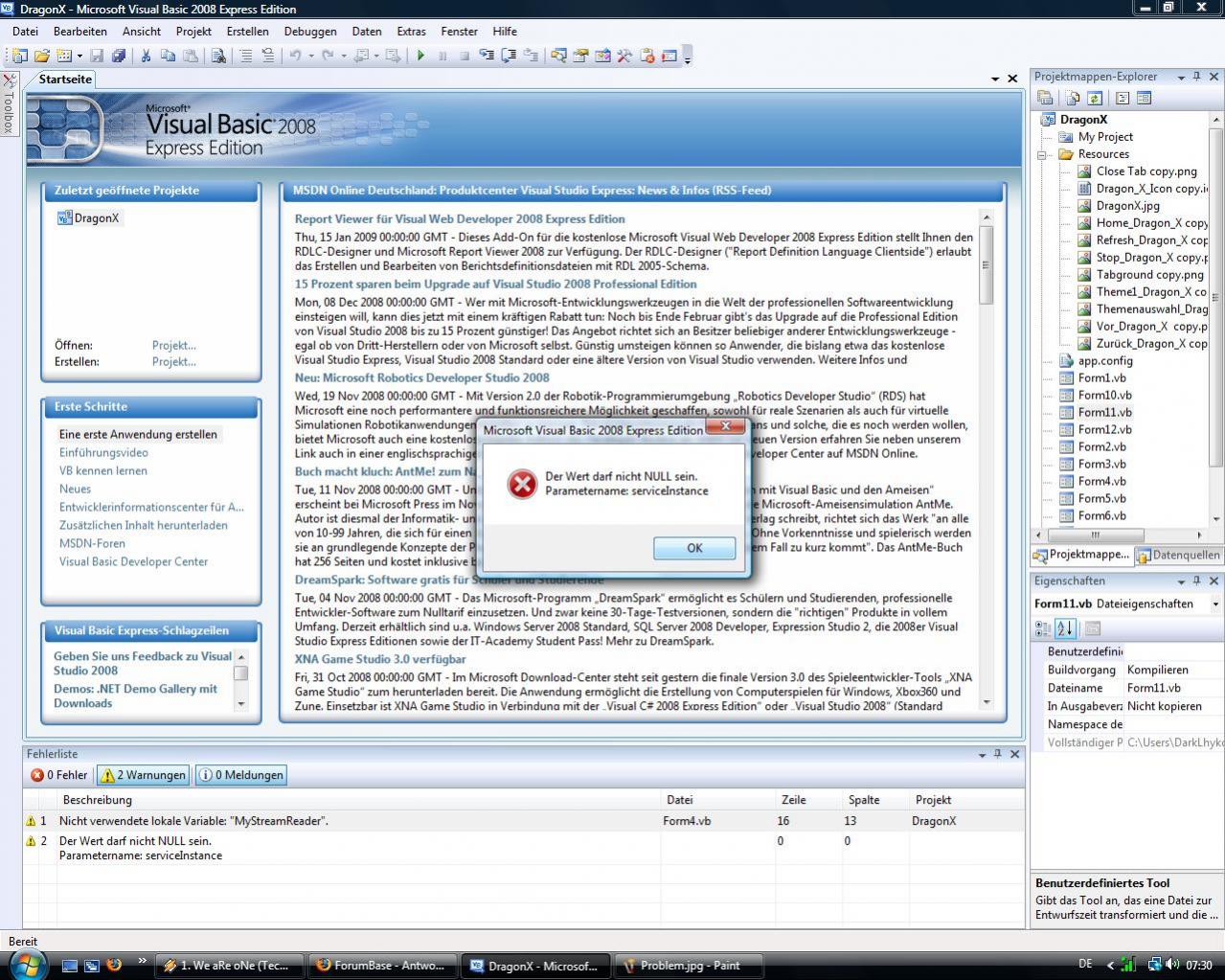Viewport: 1225px width, 980px height.
Task: Toggle the 0 Meldungen filter button
Action: coord(241,775)
